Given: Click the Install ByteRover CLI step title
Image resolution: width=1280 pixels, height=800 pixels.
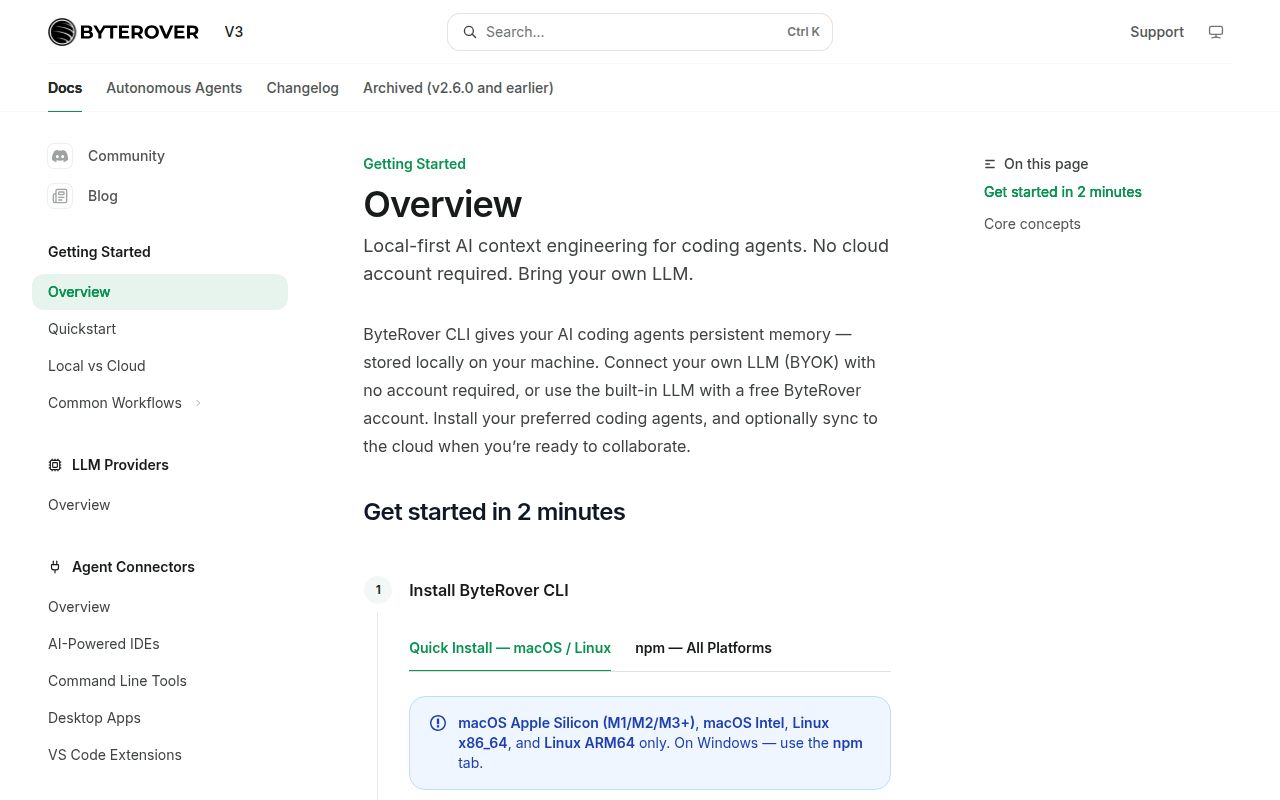Looking at the screenshot, I should click(x=489, y=590).
